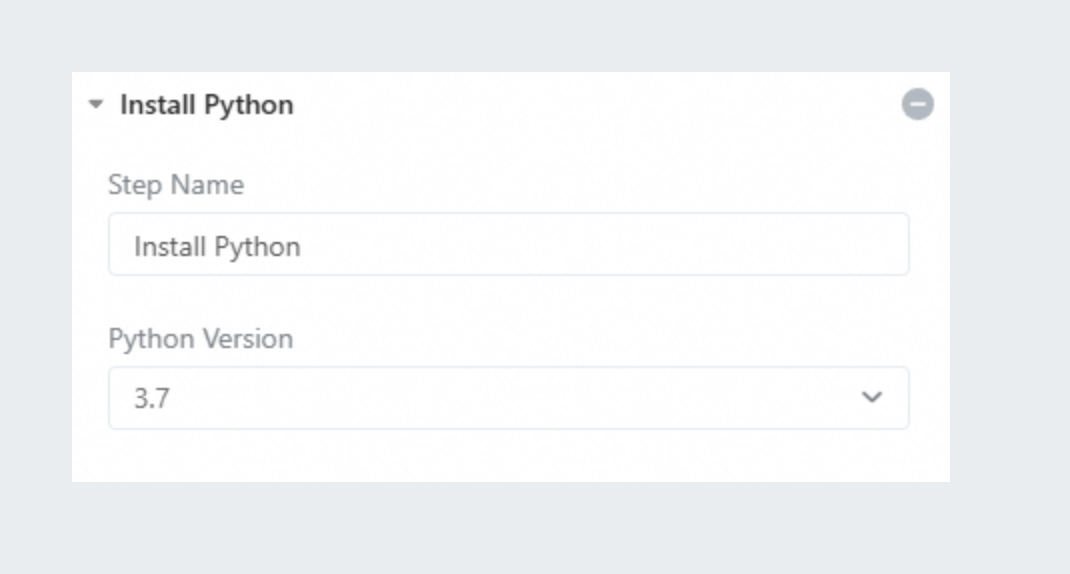The height and width of the screenshot is (574, 1070).
Task: Toggle the disclosure arrow beside Install Python
Action: (96, 104)
